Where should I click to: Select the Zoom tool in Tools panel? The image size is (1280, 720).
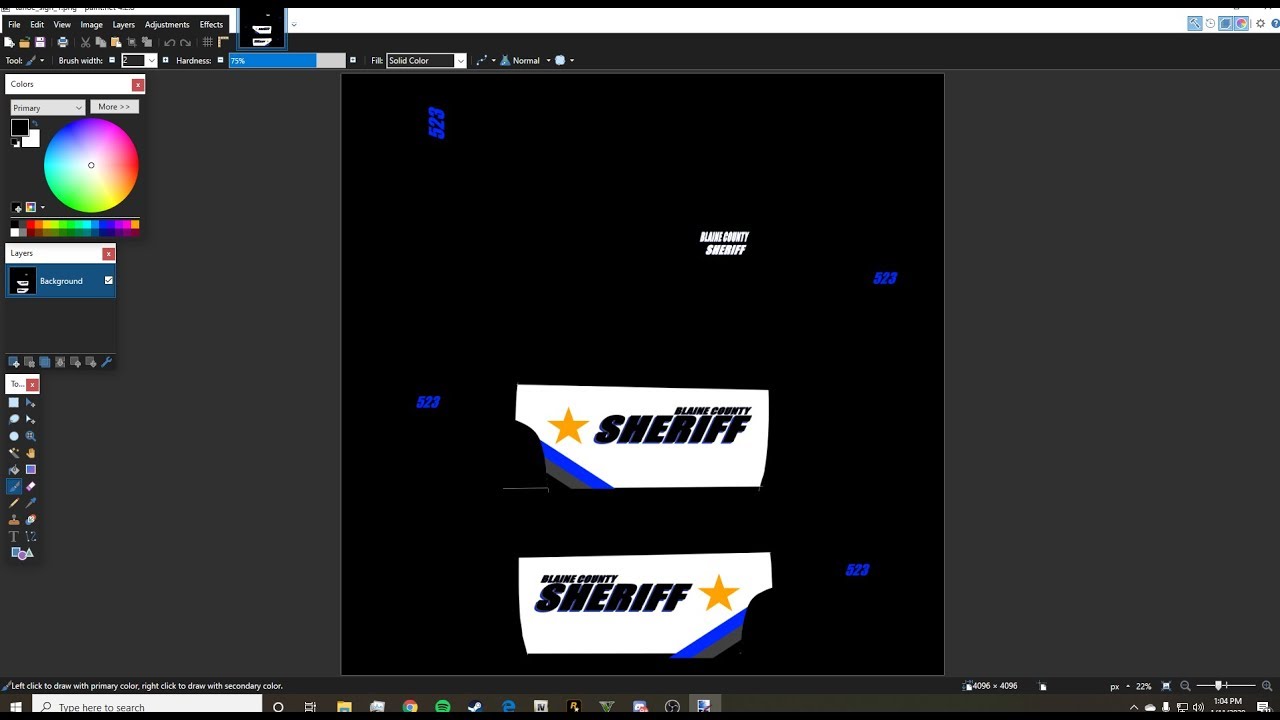[x=31, y=436]
